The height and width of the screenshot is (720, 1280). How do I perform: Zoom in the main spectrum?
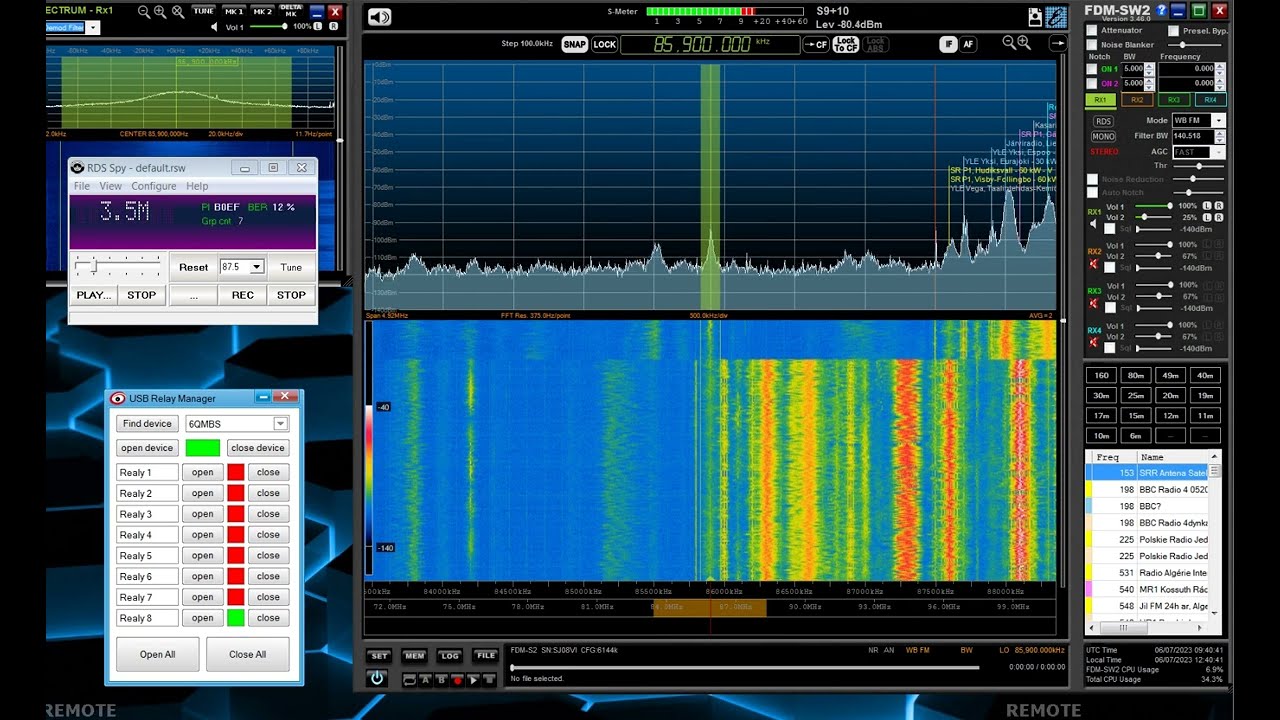click(x=1024, y=42)
